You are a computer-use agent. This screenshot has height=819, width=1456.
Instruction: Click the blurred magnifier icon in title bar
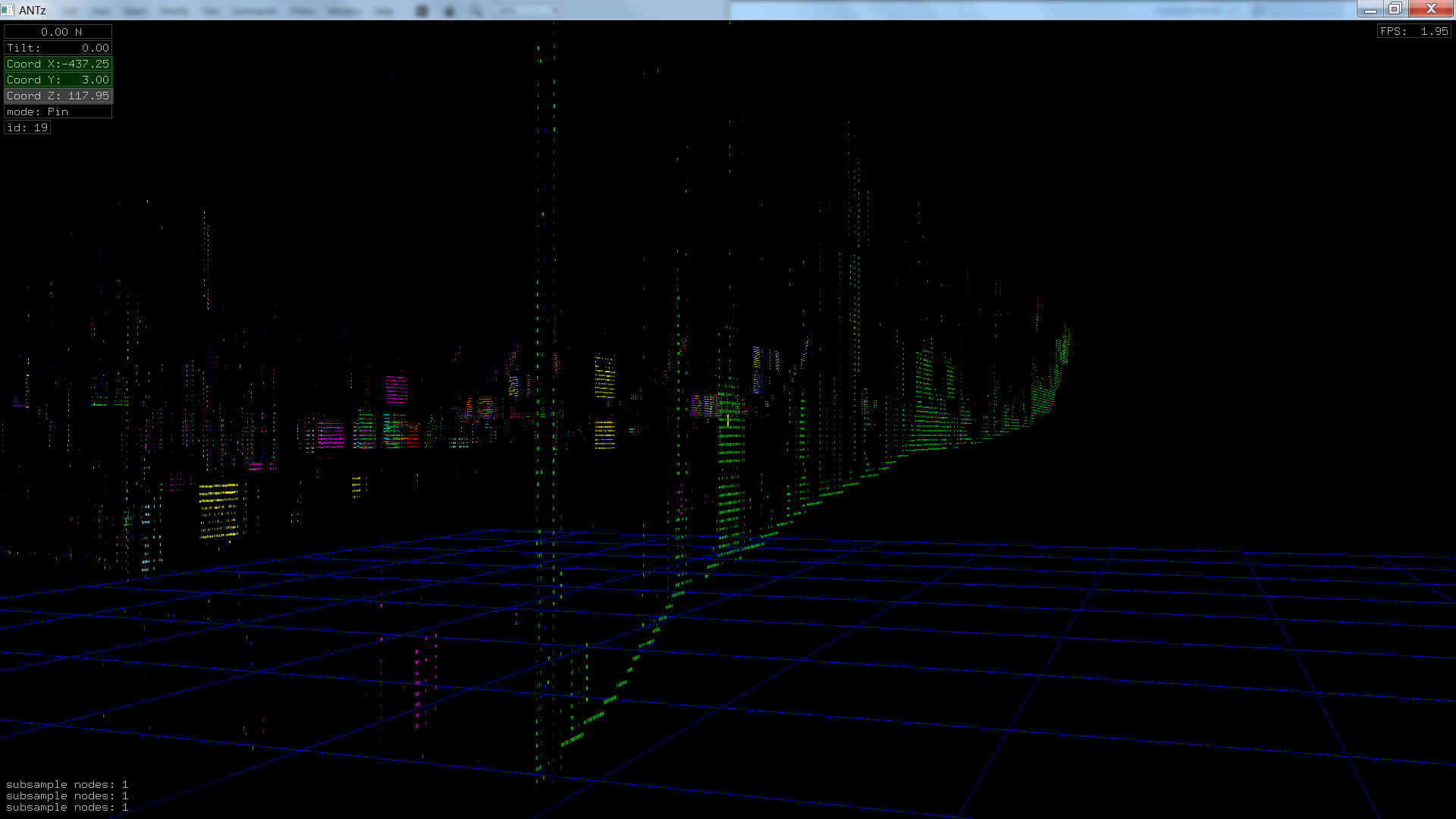click(475, 11)
